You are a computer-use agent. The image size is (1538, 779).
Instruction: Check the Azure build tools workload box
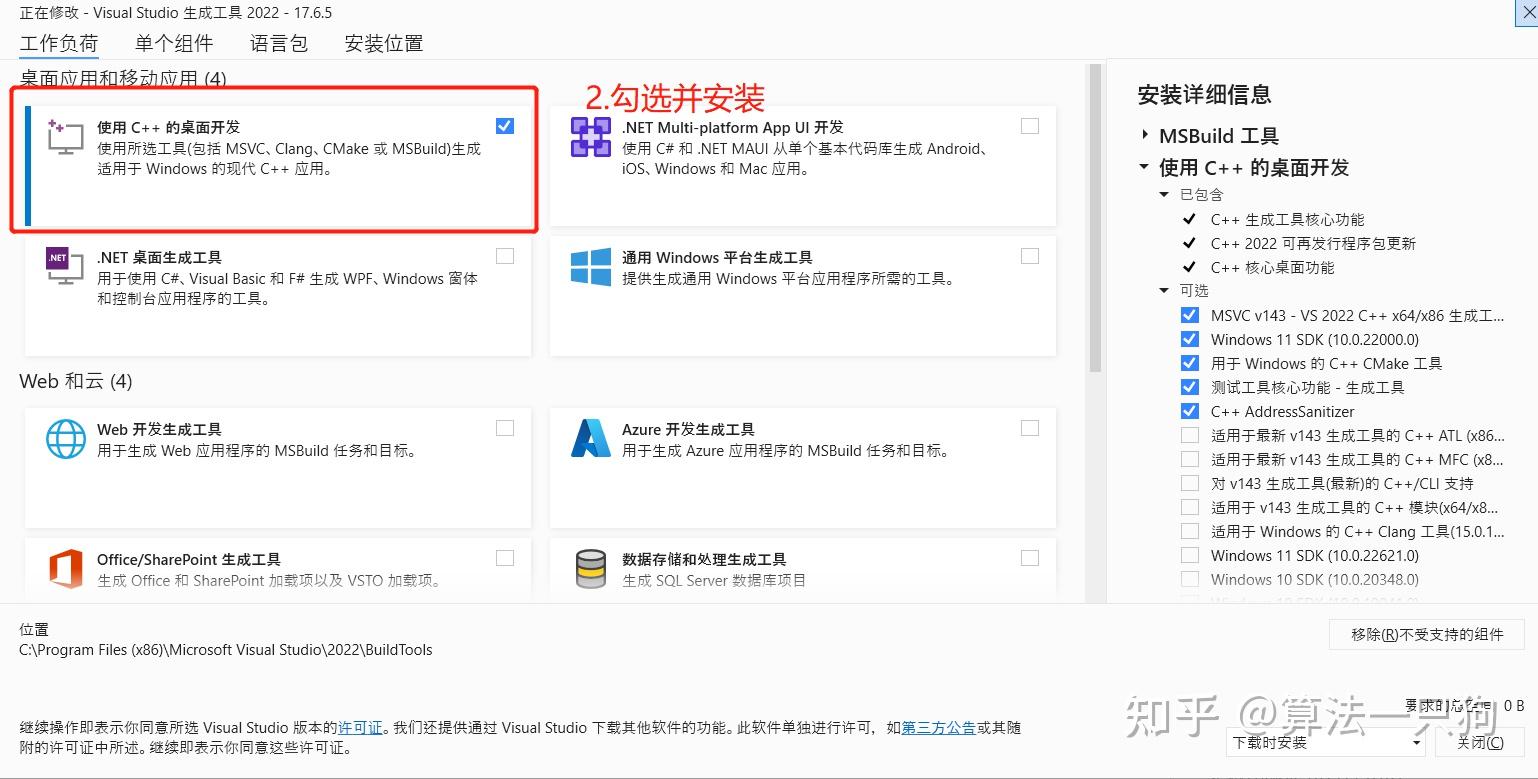coord(1030,428)
